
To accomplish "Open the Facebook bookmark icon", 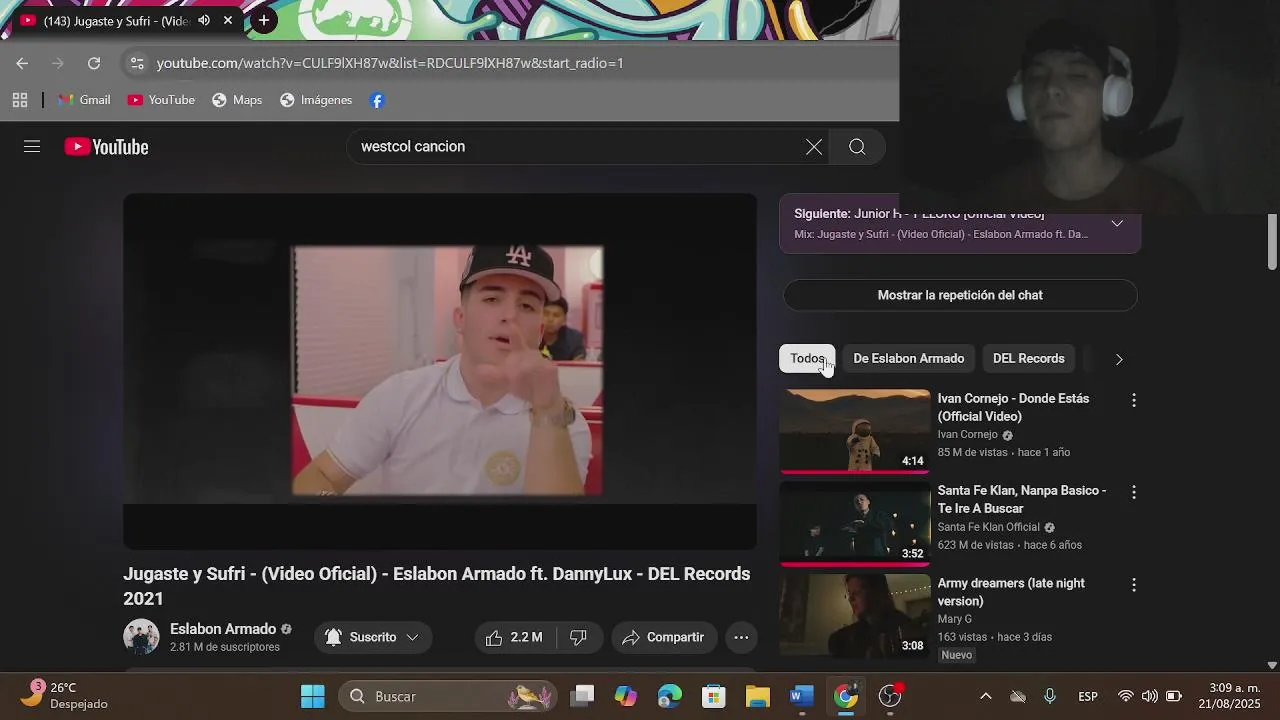I will click(377, 100).
